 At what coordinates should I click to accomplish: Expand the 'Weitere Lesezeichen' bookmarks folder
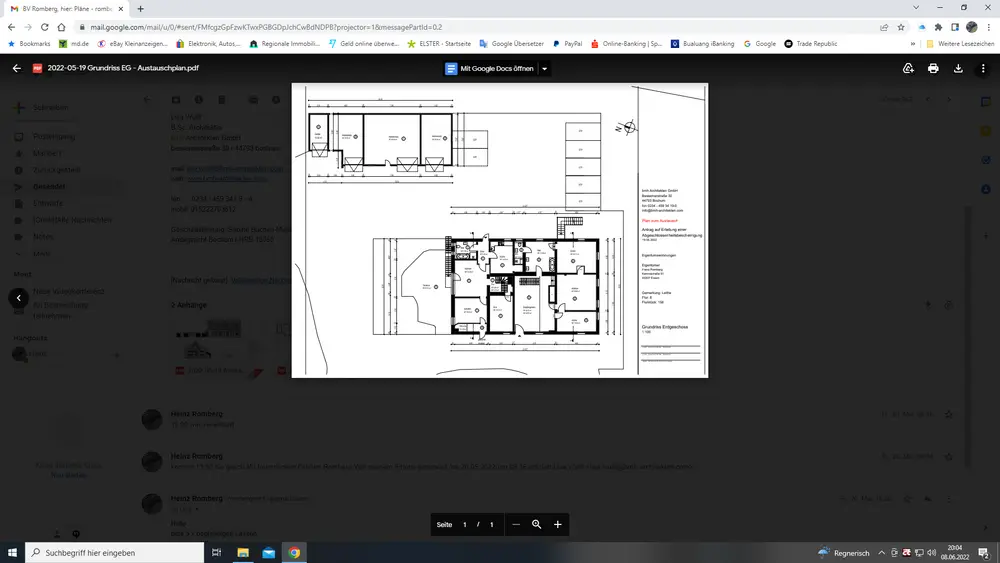tap(958, 44)
